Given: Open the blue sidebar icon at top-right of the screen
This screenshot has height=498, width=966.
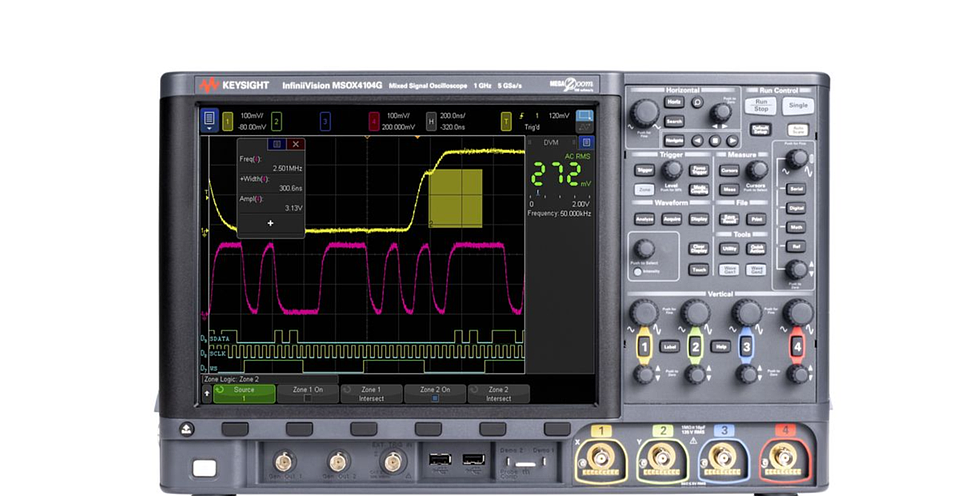Looking at the screenshot, I should 584,116.
